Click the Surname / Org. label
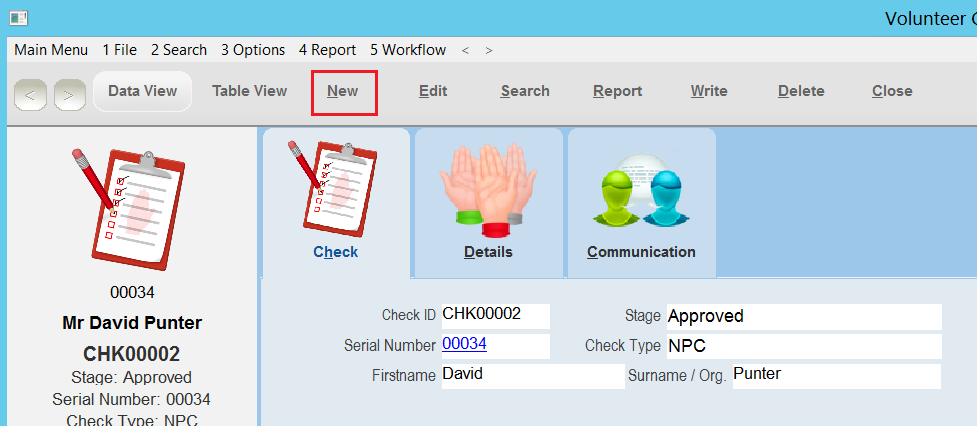The width and height of the screenshot is (977, 426). click(x=677, y=377)
